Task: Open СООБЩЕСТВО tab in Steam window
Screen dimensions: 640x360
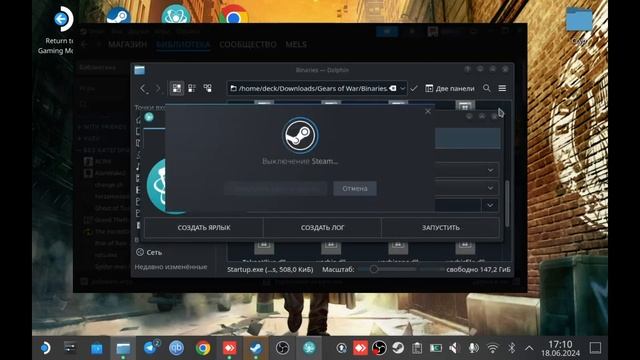Action: (x=248, y=44)
